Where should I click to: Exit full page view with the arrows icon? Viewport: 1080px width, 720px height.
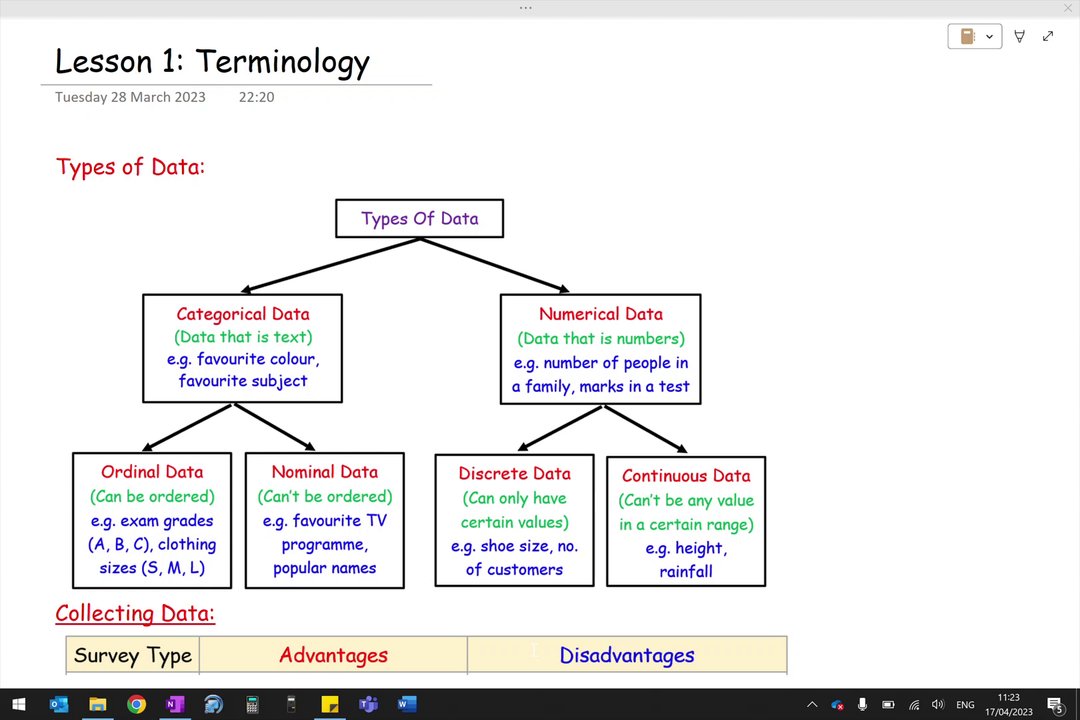pos(1048,37)
